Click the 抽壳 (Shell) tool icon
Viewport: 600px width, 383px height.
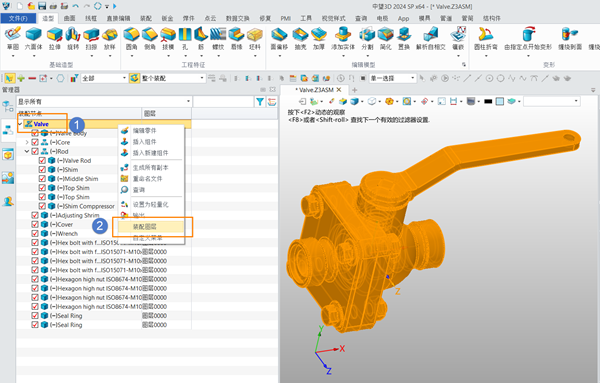coord(300,34)
